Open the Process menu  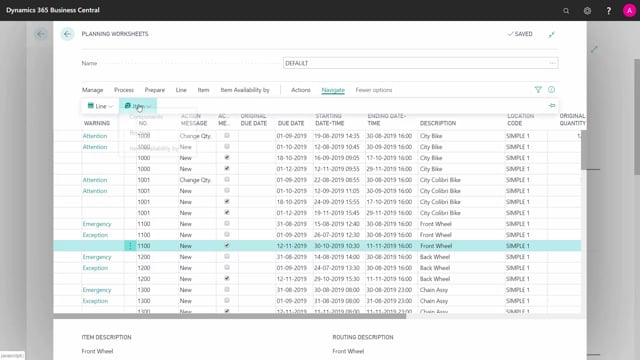click(124, 90)
